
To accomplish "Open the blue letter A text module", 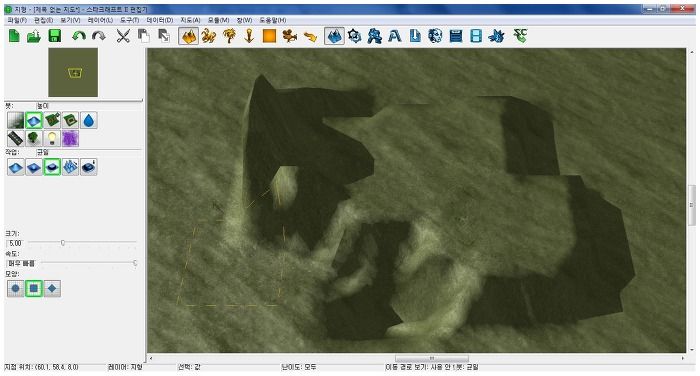I will 395,36.
